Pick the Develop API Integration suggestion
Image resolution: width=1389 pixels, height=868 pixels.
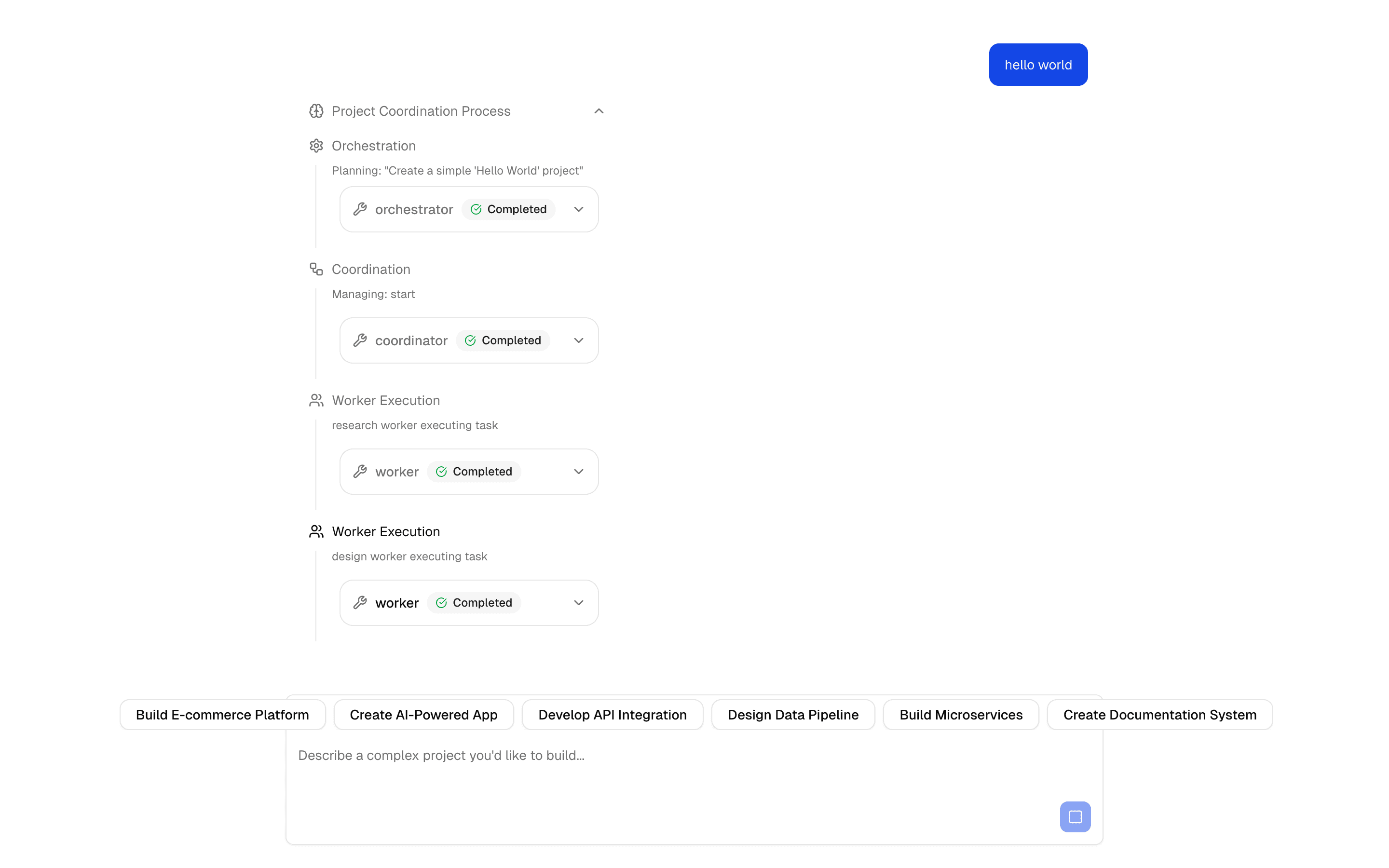(613, 715)
